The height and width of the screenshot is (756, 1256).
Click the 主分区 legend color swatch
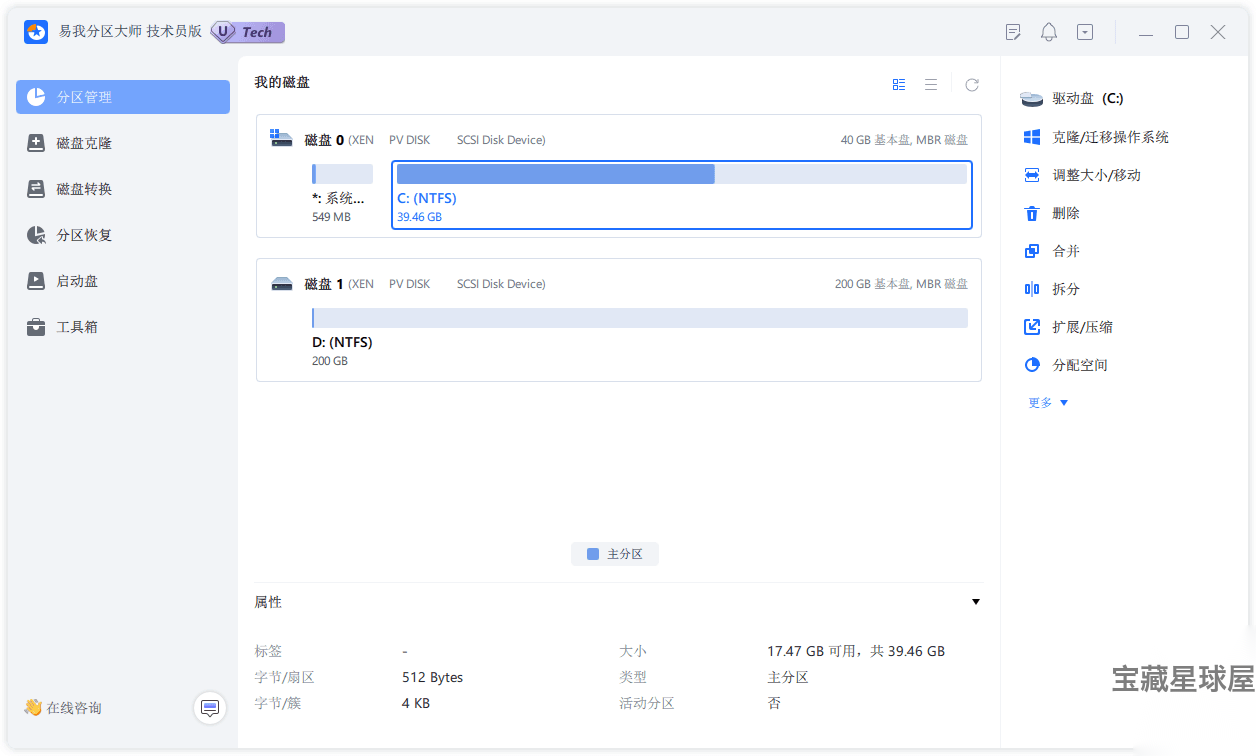point(593,554)
